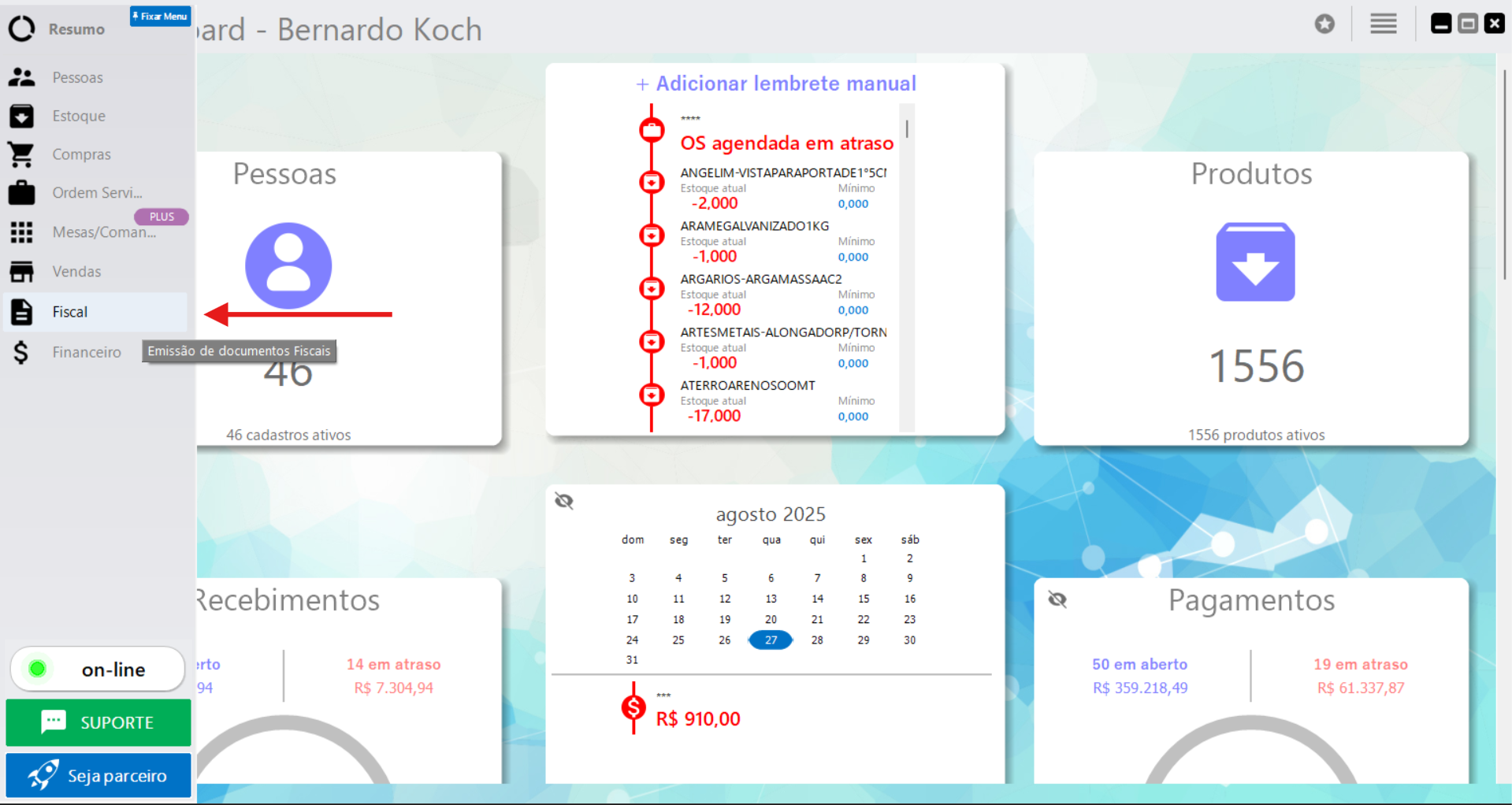Click the Produtos archive box icon
The image size is (1512, 805).
coord(1254,262)
